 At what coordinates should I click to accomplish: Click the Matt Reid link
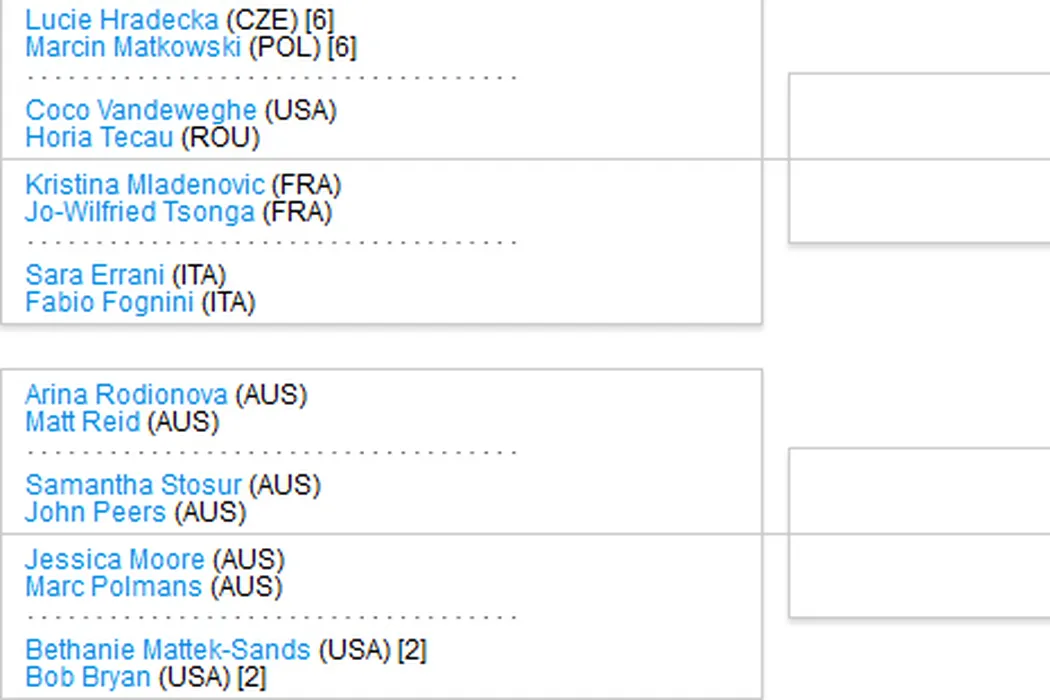pos(82,422)
